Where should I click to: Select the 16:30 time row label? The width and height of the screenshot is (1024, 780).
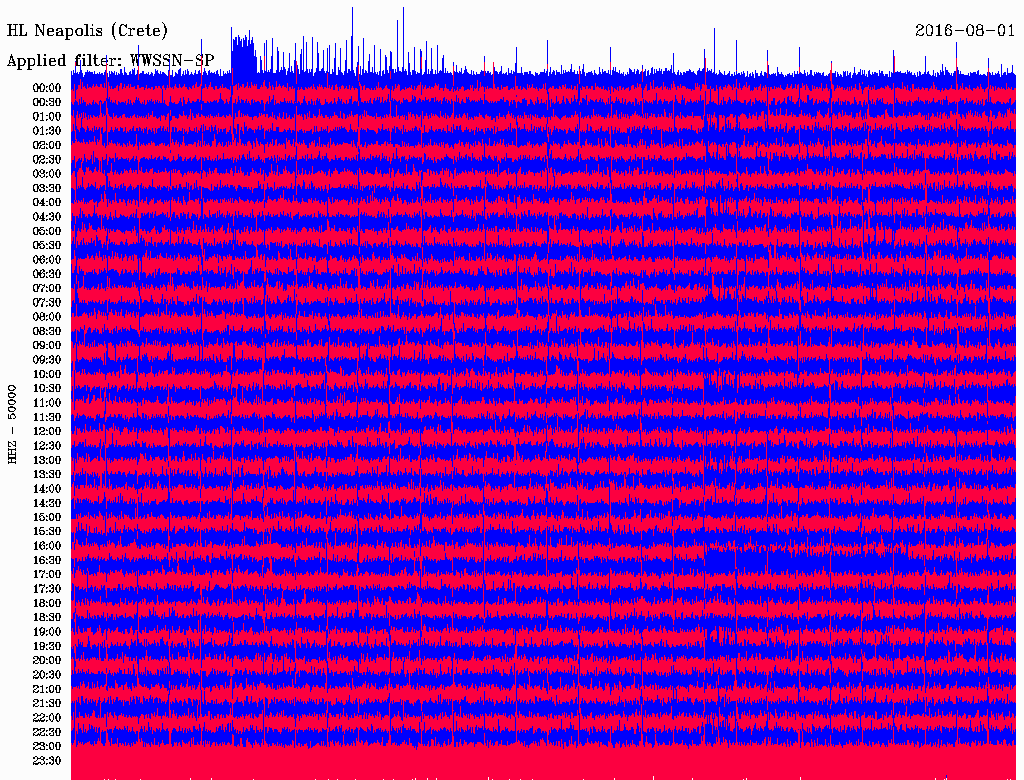(47, 561)
